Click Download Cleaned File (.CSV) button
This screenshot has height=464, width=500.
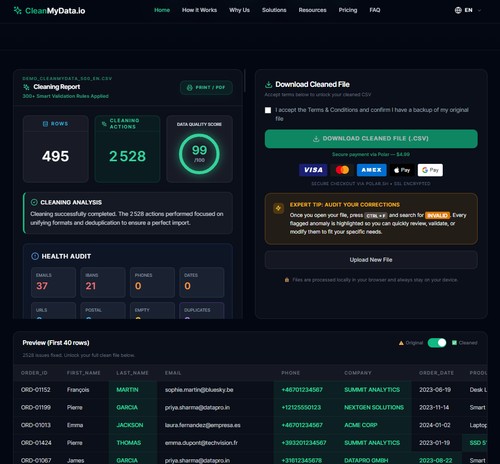point(371,139)
